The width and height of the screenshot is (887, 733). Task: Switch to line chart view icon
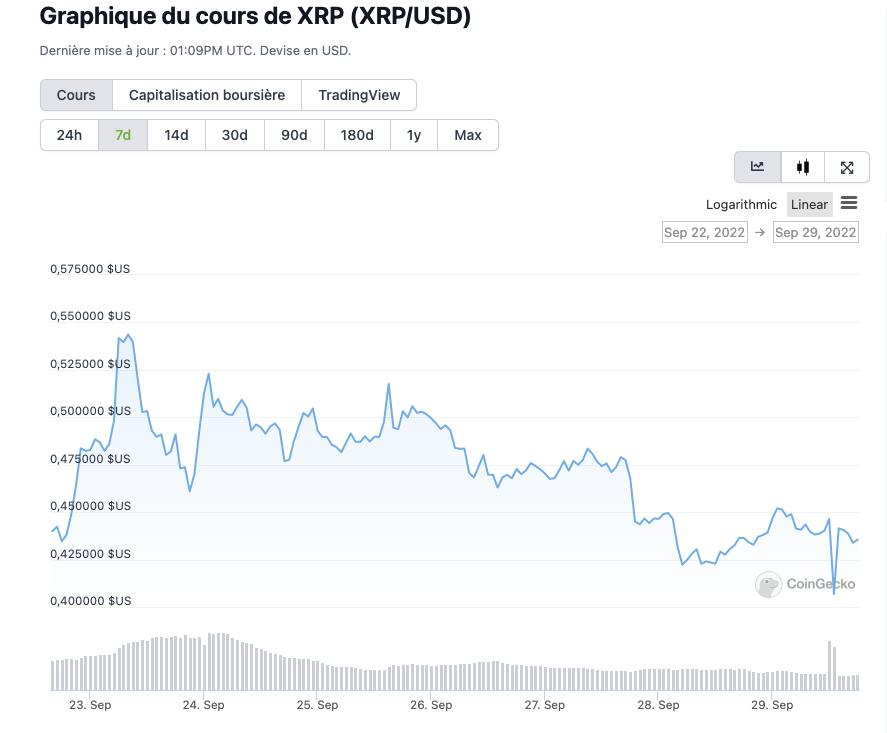[758, 167]
